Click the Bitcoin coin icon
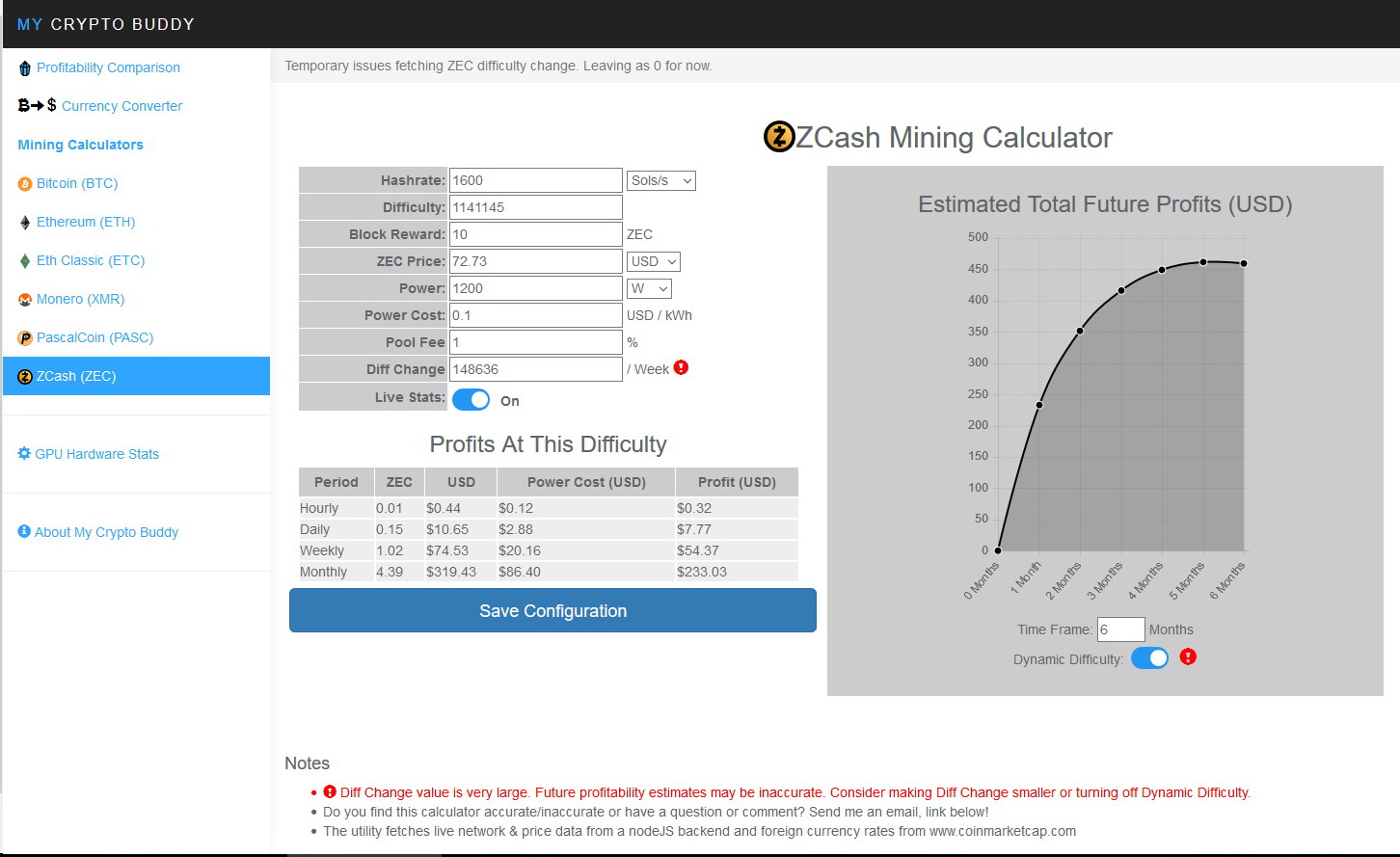1400x857 pixels. [25, 184]
